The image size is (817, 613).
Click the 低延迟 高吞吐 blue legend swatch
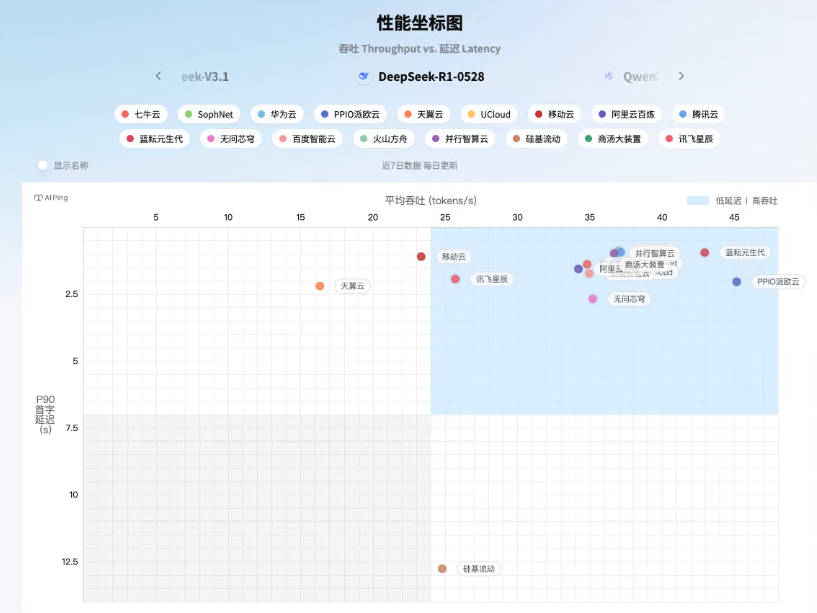coord(697,201)
